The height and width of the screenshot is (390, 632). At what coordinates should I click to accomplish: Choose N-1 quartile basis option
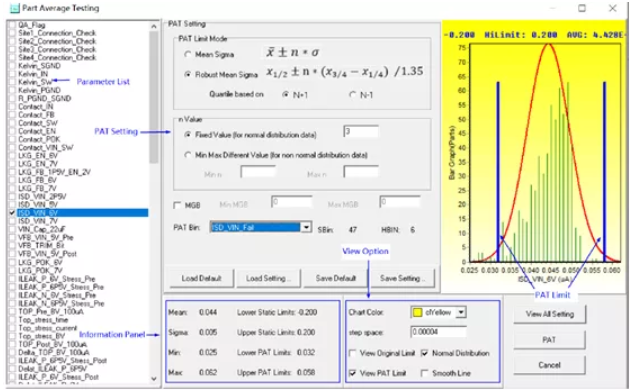[353, 95]
